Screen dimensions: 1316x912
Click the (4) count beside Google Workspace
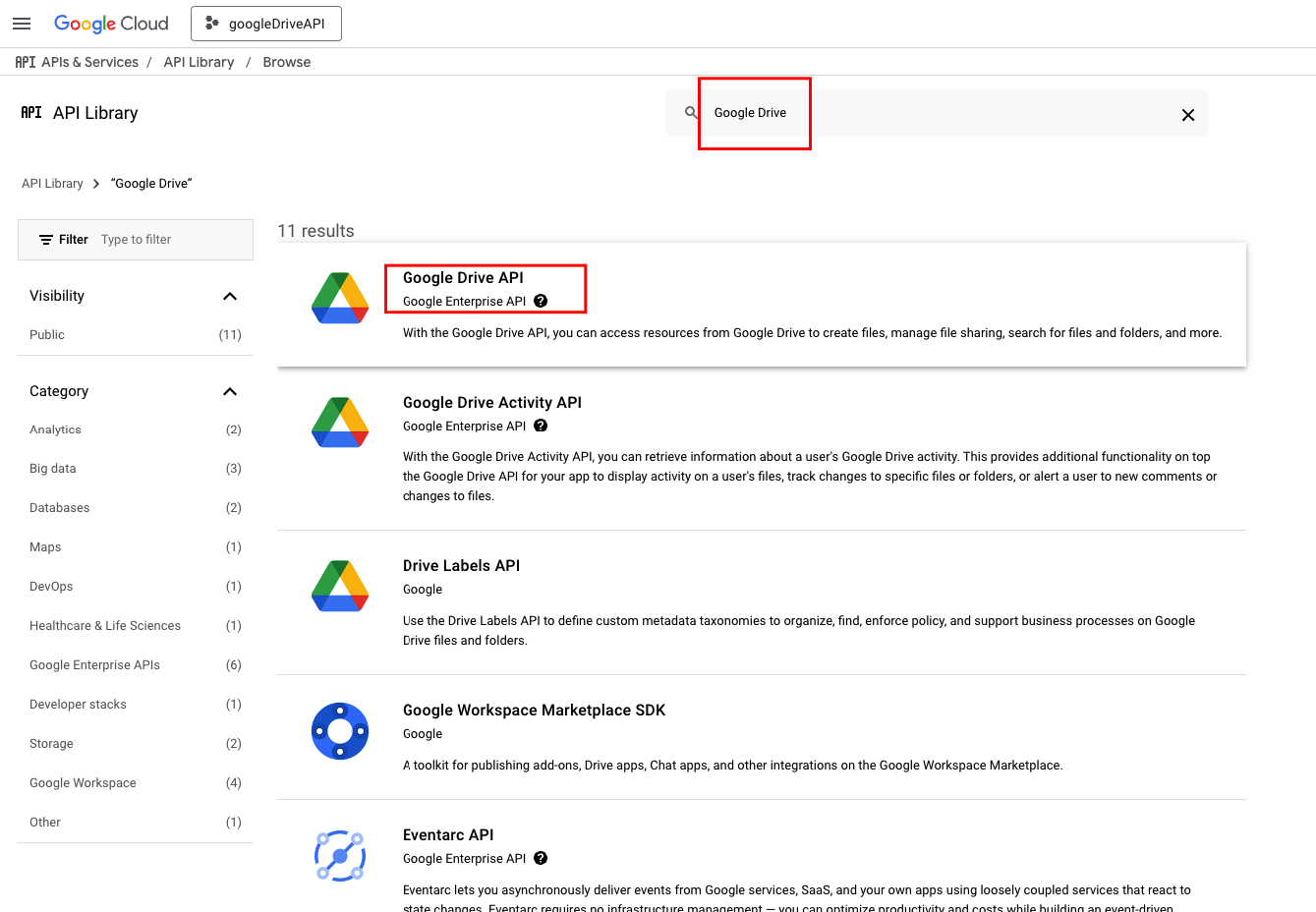(x=234, y=783)
